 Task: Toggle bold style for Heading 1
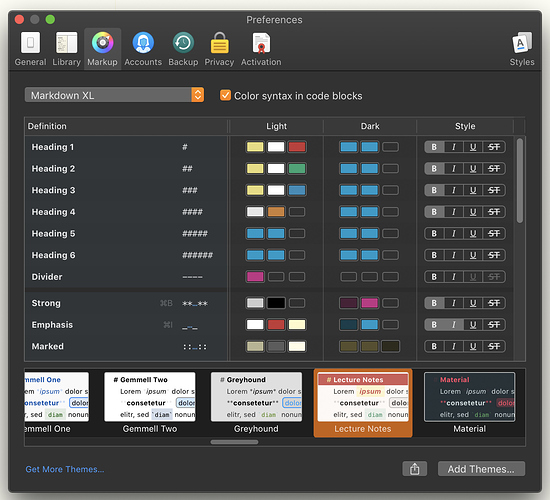434,147
